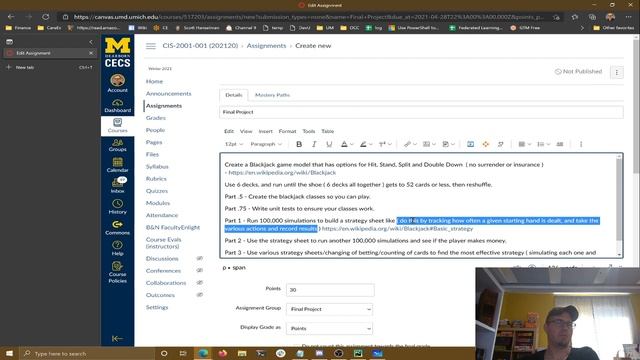Viewport: 640px width, 360px height.
Task: Open Account in global navigation
Action: [118, 83]
